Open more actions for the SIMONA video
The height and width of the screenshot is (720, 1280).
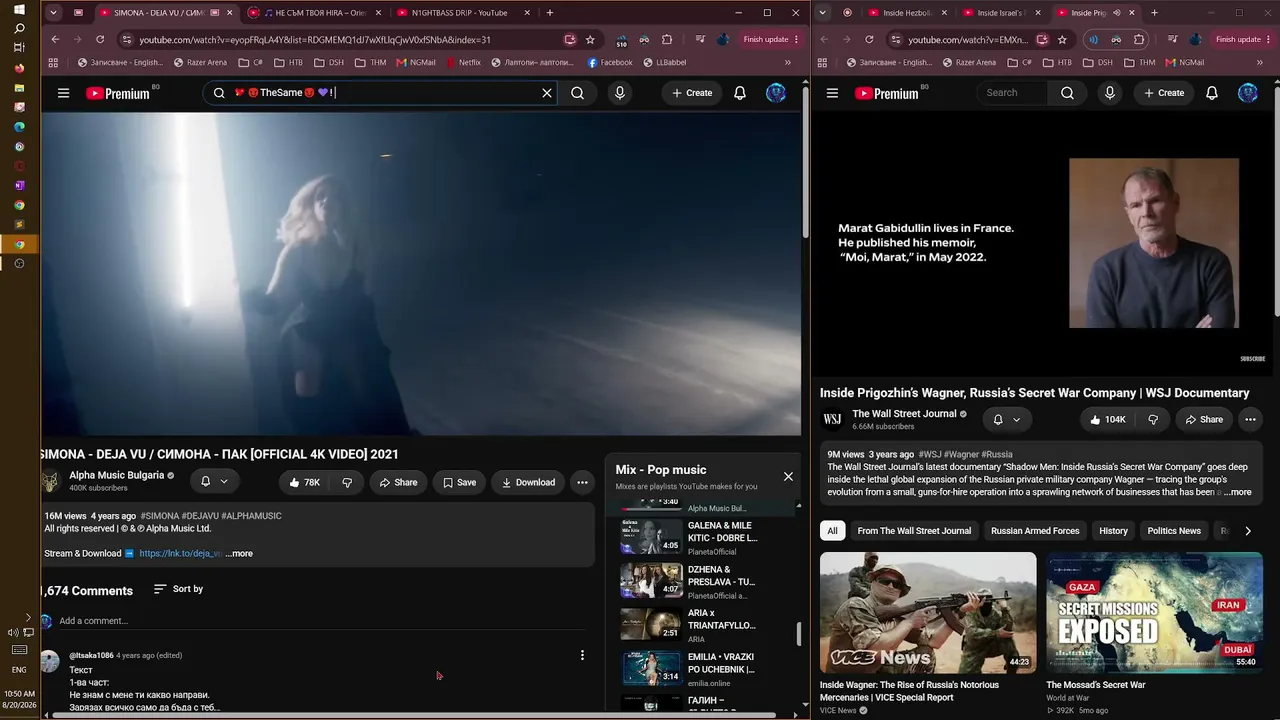[x=582, y=482]
